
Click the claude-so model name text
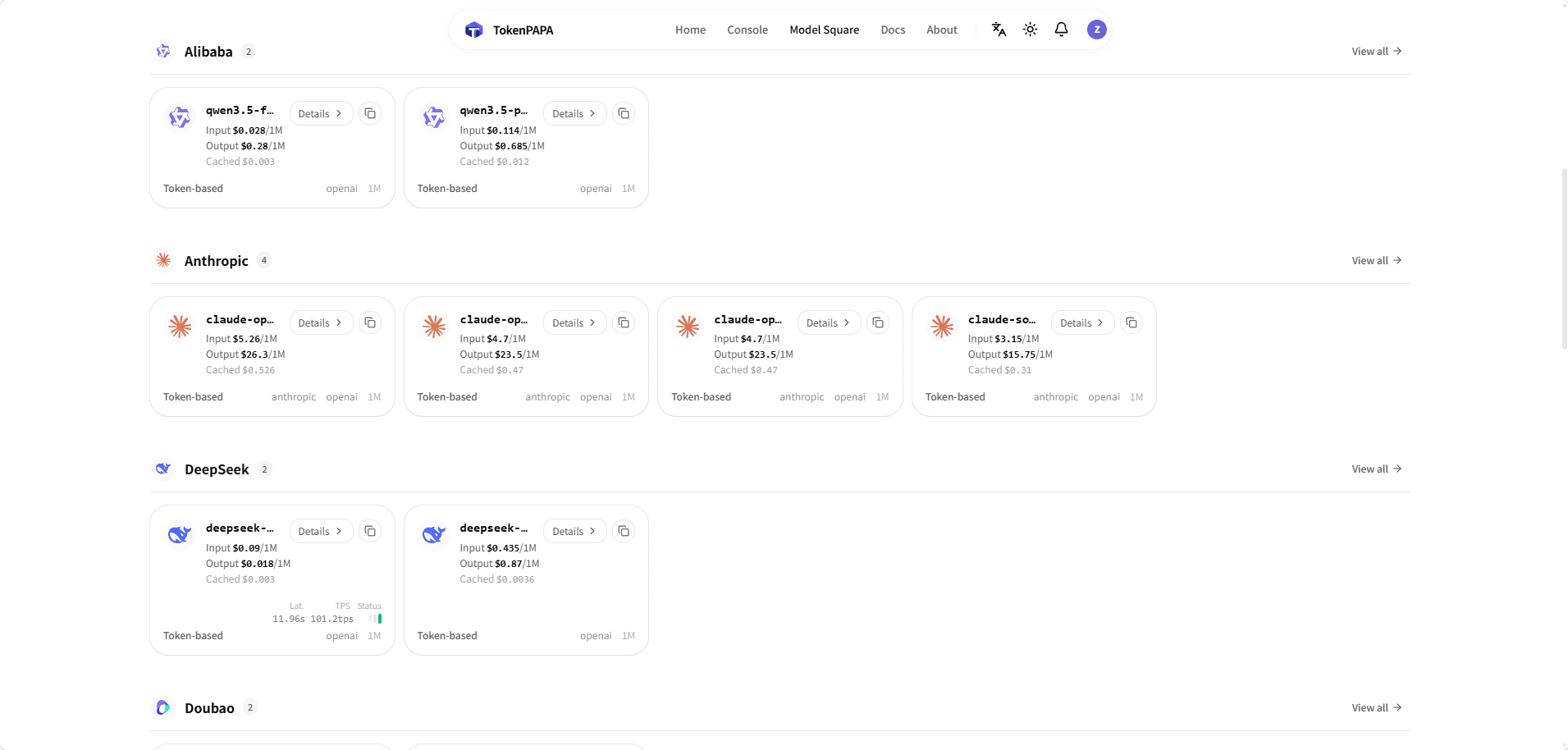point(1002,319)
